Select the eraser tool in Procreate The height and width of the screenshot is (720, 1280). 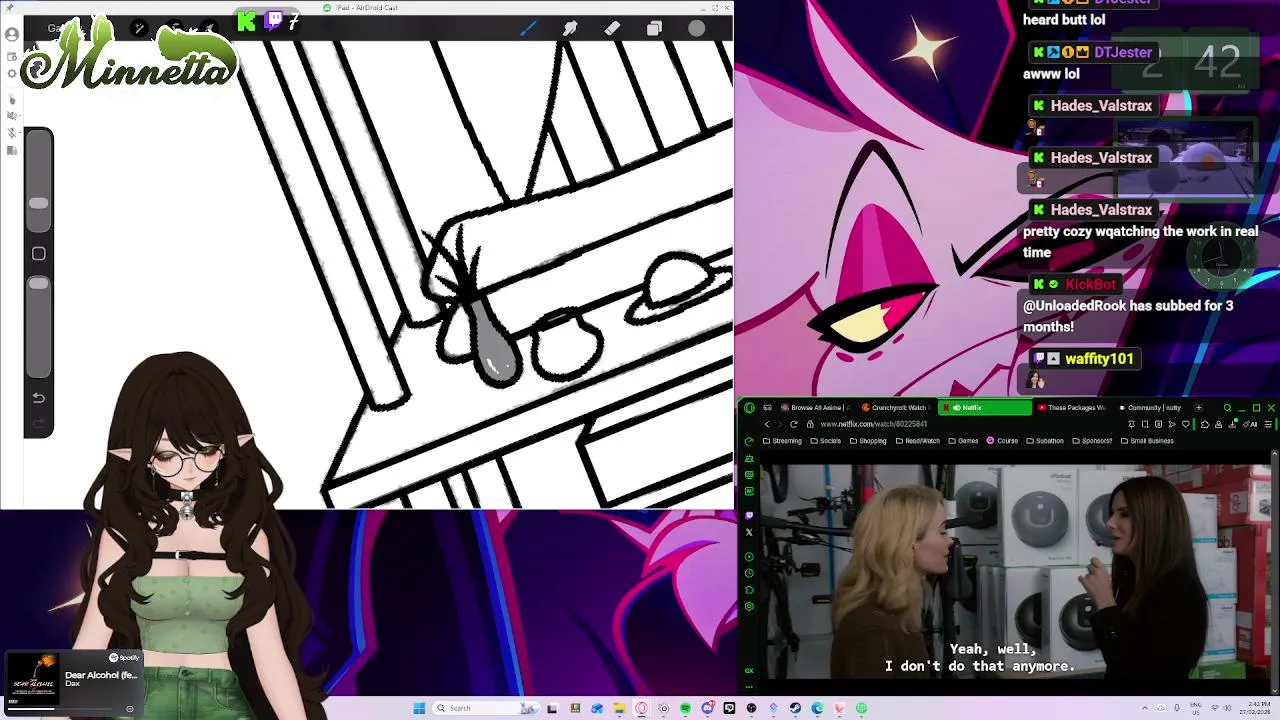click(x=612, y=28)
